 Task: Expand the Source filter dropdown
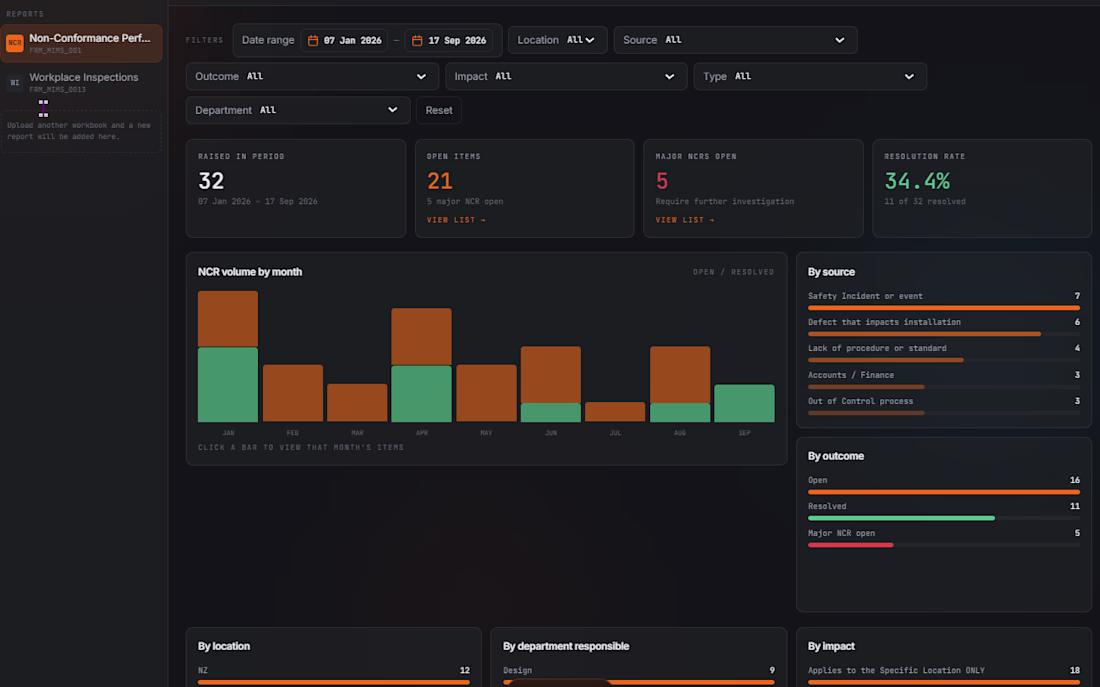(x=735, y=40)
